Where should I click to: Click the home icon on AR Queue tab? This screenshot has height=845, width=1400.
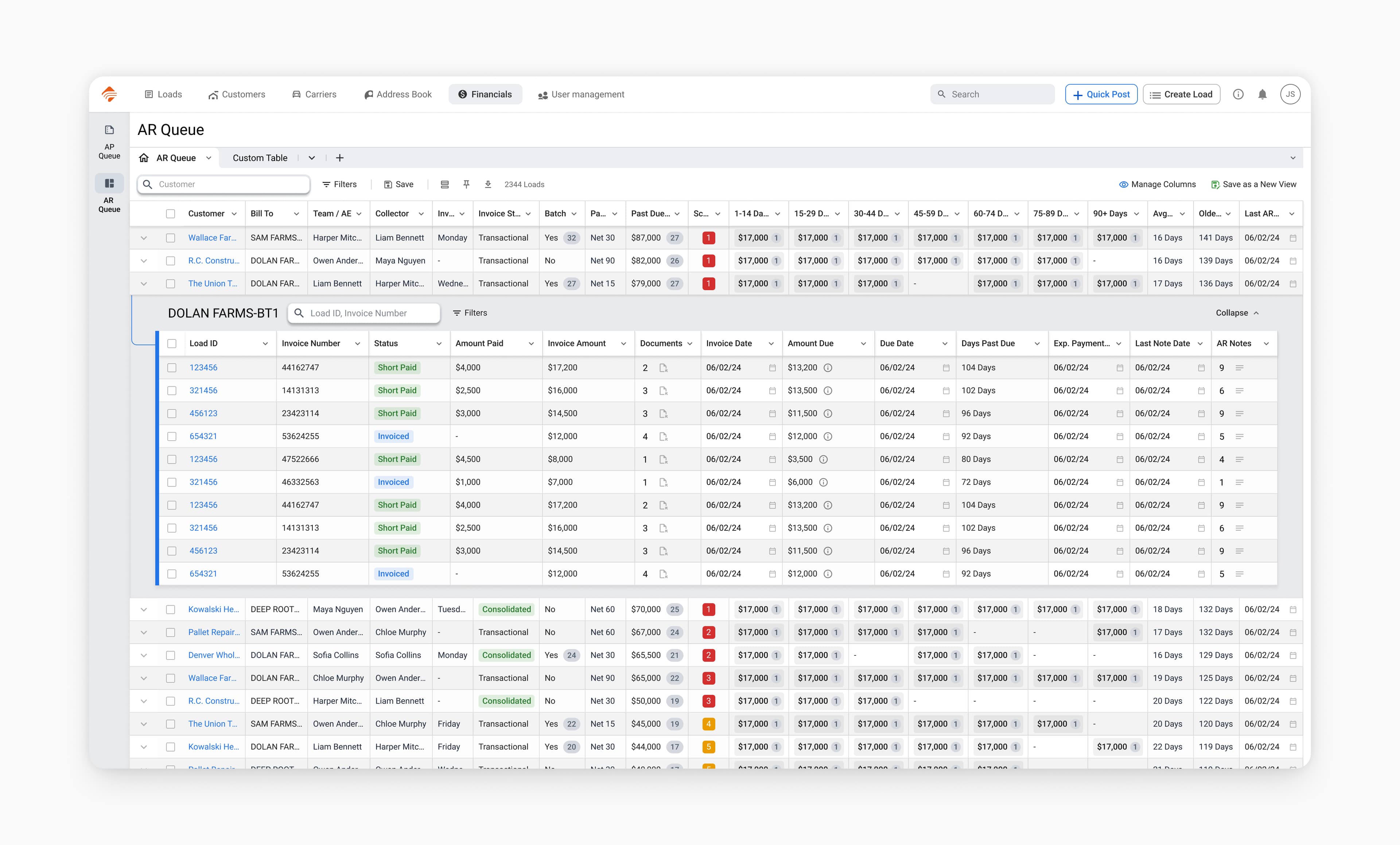click(144, 158)
